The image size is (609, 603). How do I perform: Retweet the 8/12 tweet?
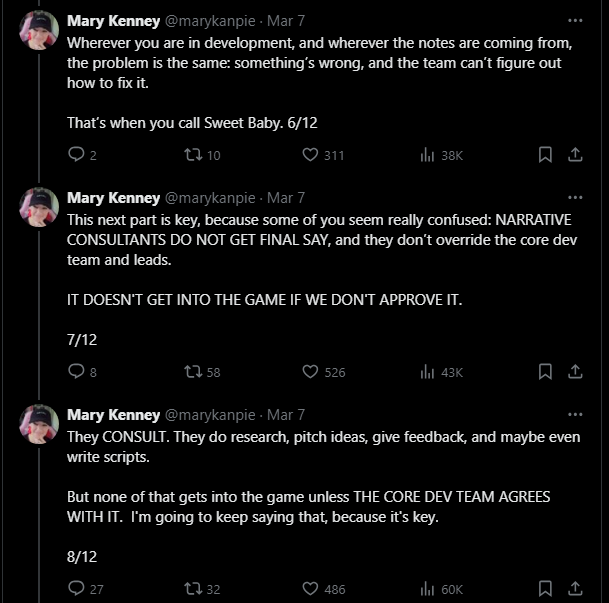(194, 589)
